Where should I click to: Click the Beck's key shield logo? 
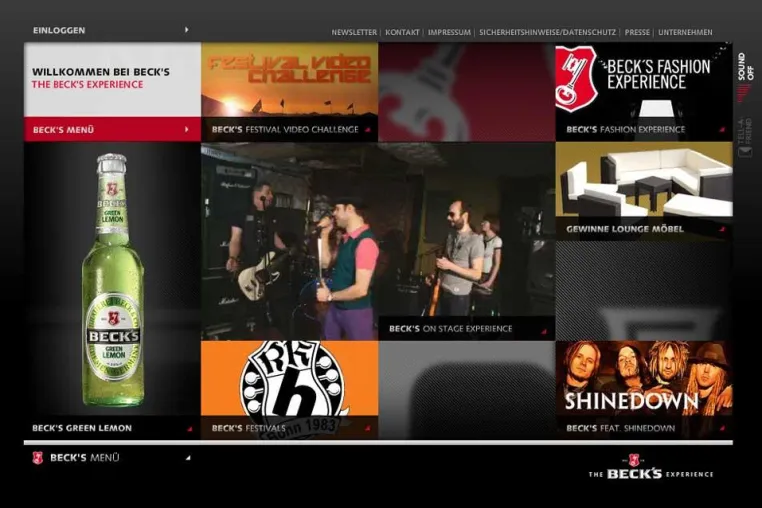tap(576, 78)
